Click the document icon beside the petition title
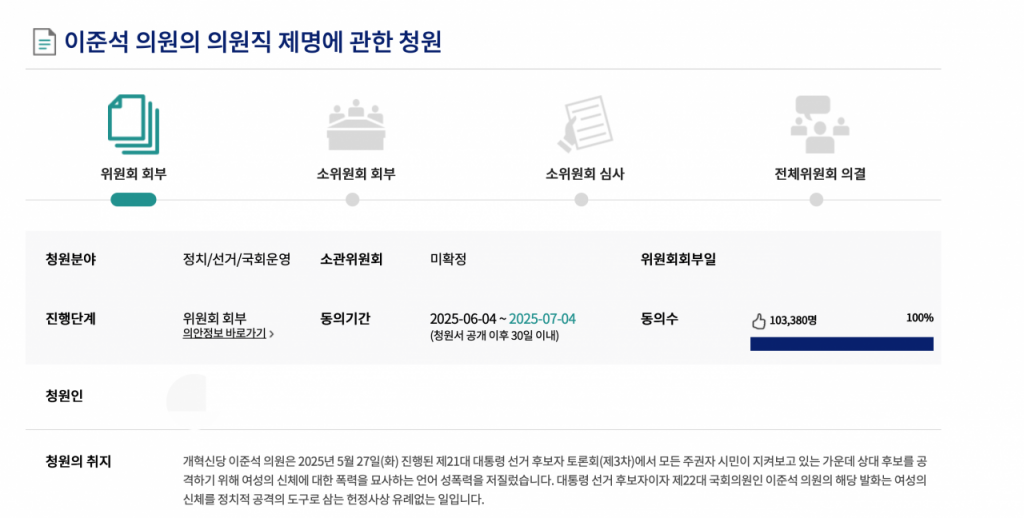The height and width of the screenshot is (518, 1024). (x=44, y=42)
